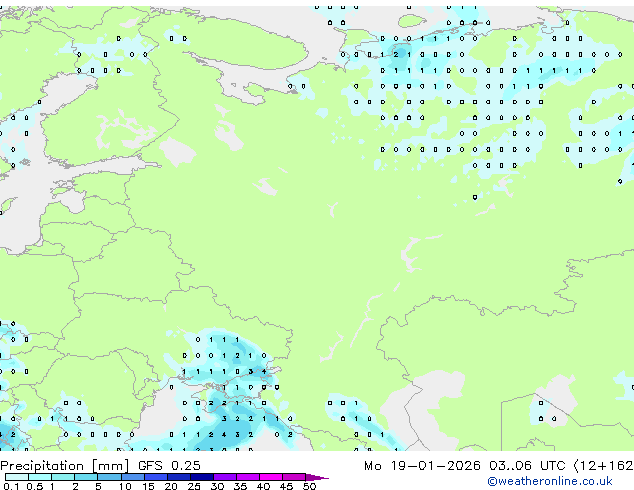Click the 45–50 mm legend color swatch
This screenshot has width=634, height=490.
pos(294,477)
